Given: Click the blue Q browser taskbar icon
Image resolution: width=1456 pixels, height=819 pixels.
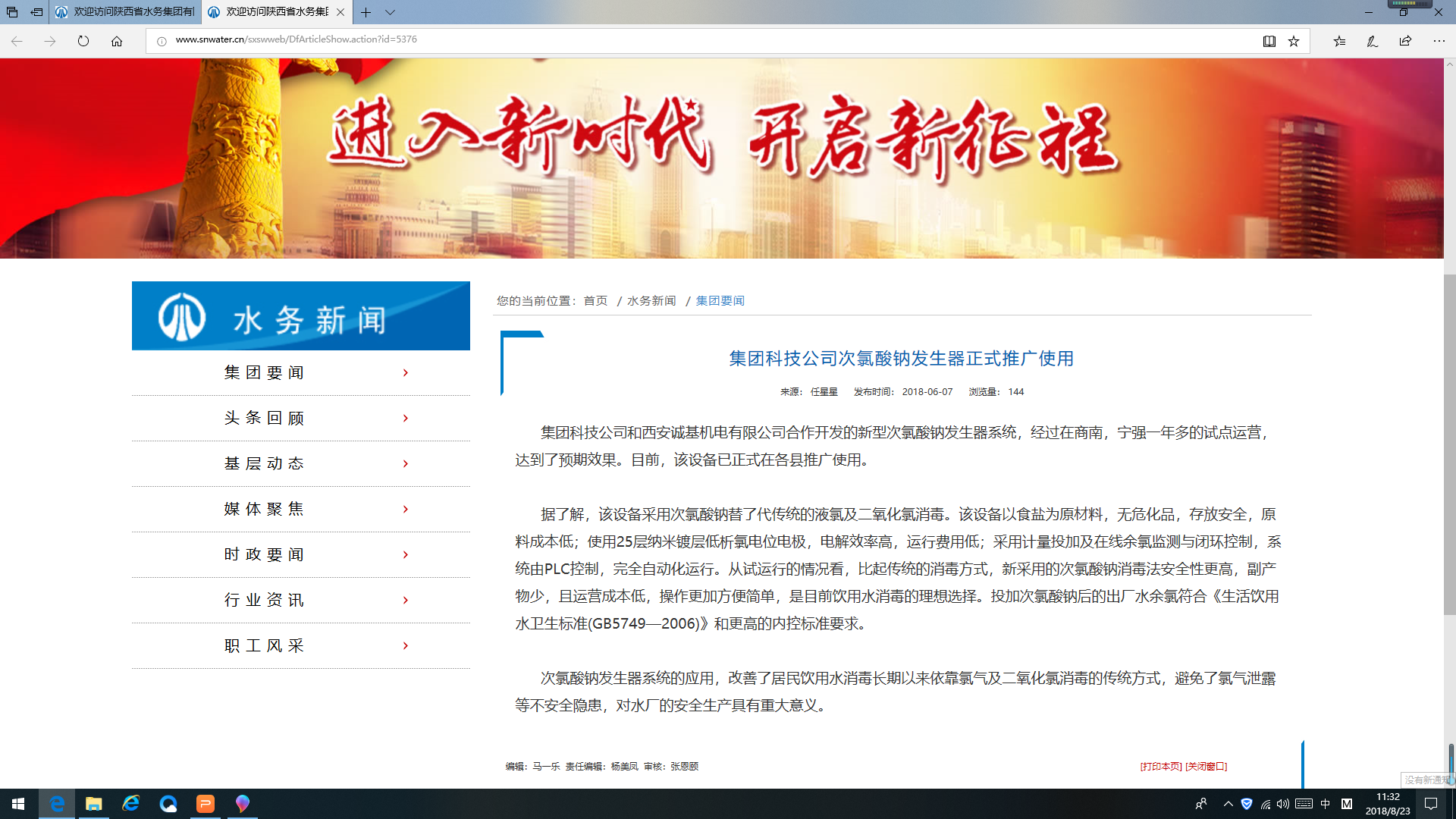Looking at the screenshot, I should [168, 804].
